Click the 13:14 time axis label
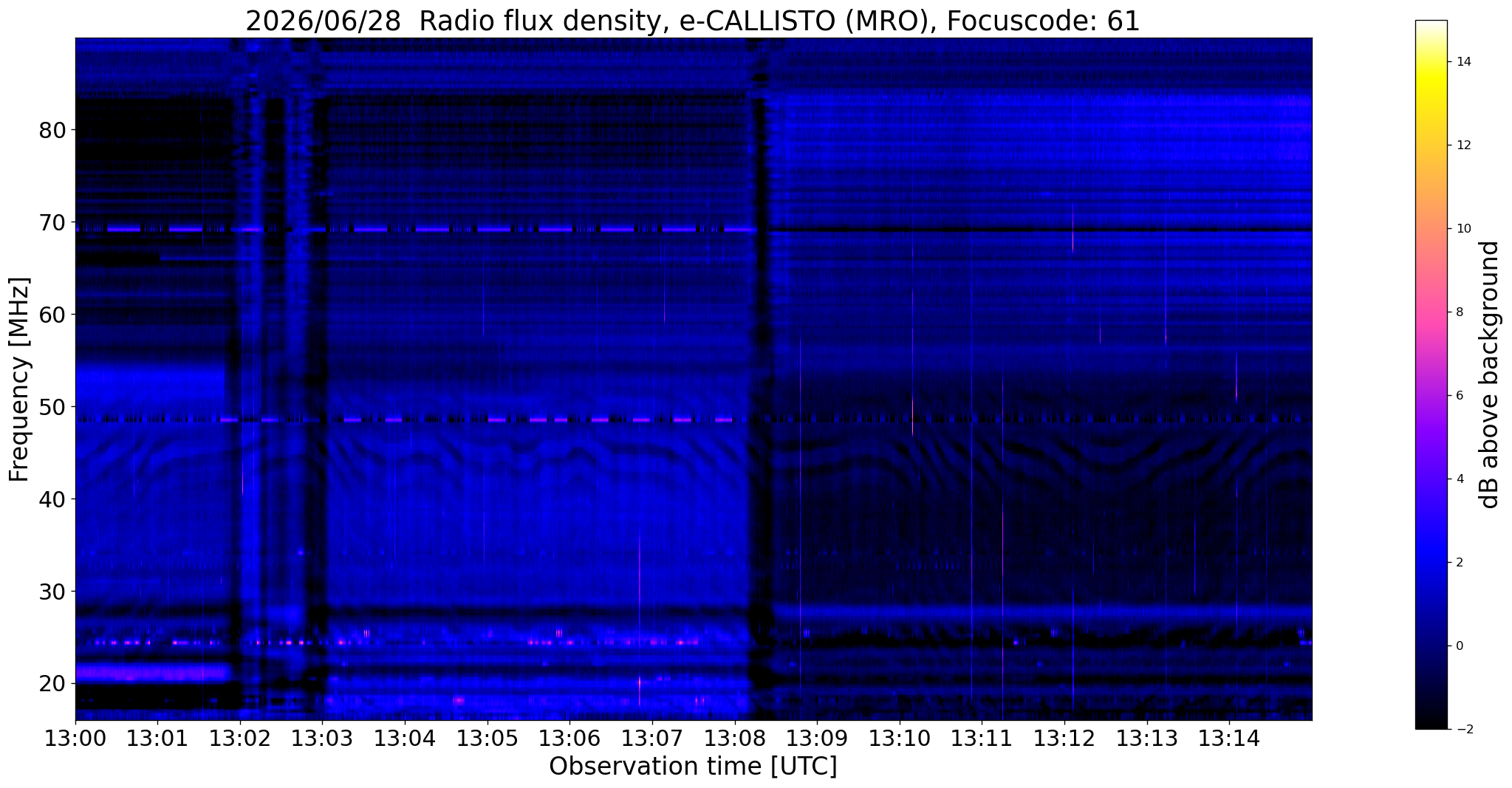 (1229, 739)
